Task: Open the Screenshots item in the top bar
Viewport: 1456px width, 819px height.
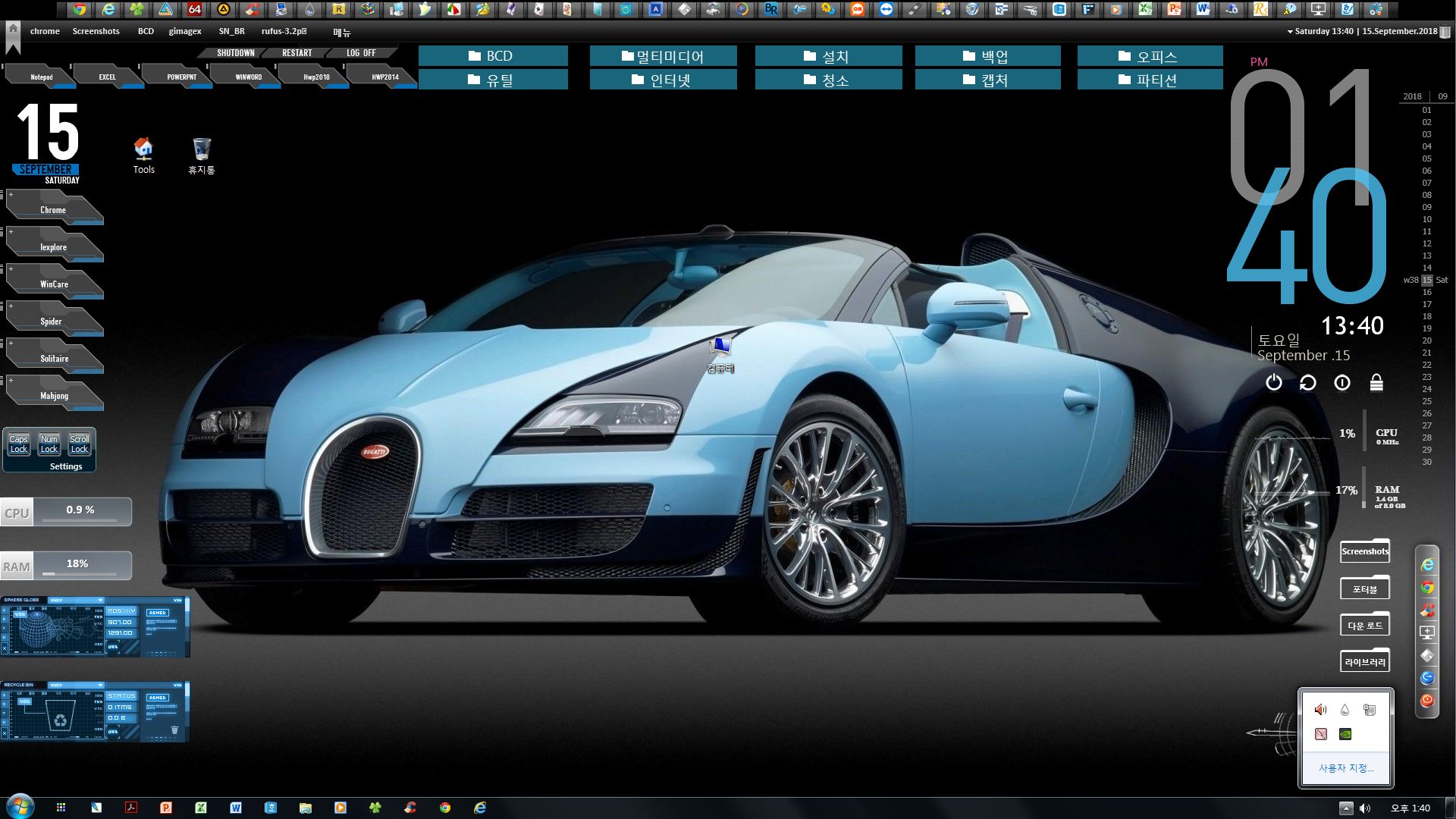Action: [96, 31]
